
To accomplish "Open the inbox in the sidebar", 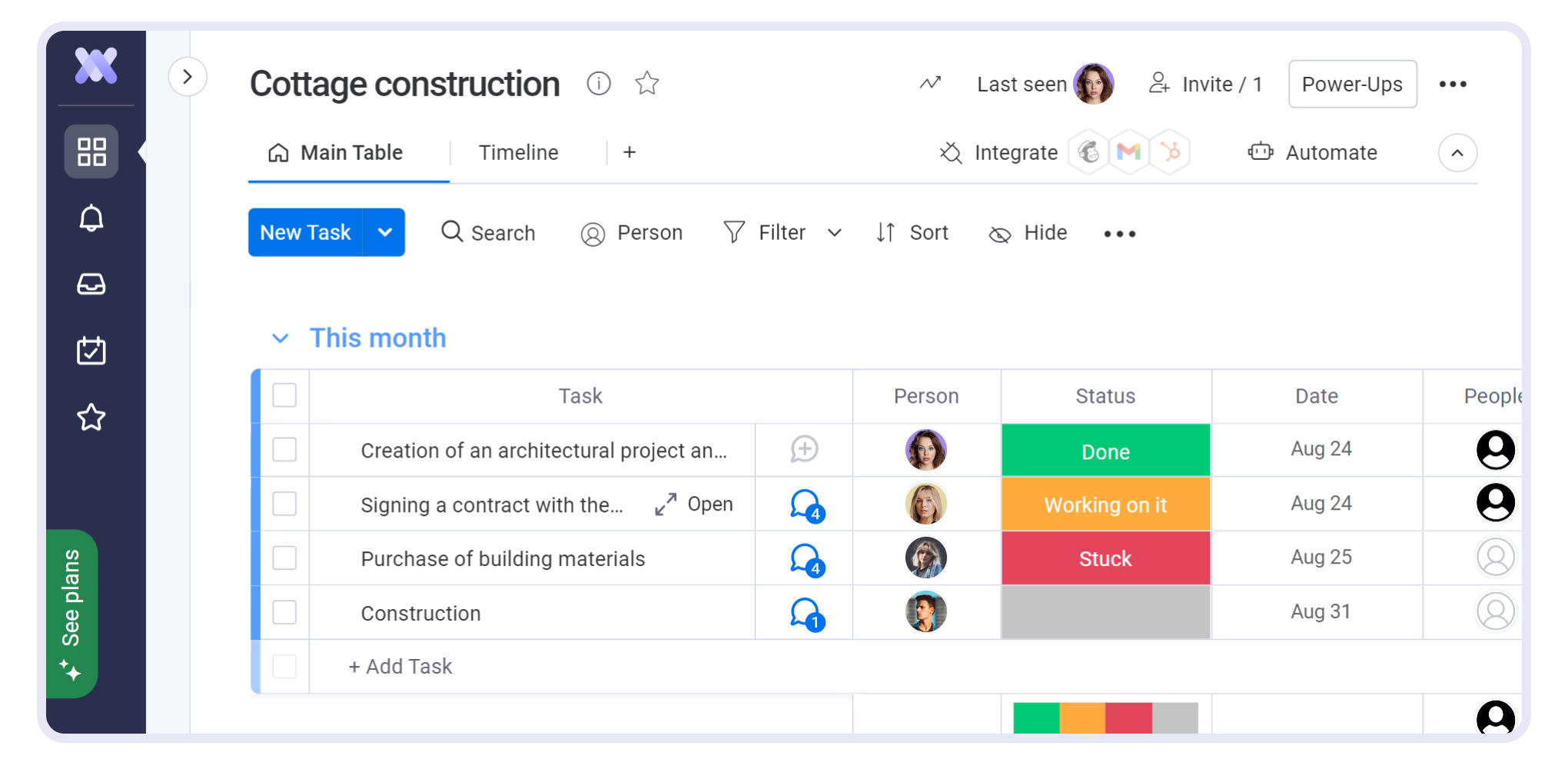I will [x=91, y=284].
